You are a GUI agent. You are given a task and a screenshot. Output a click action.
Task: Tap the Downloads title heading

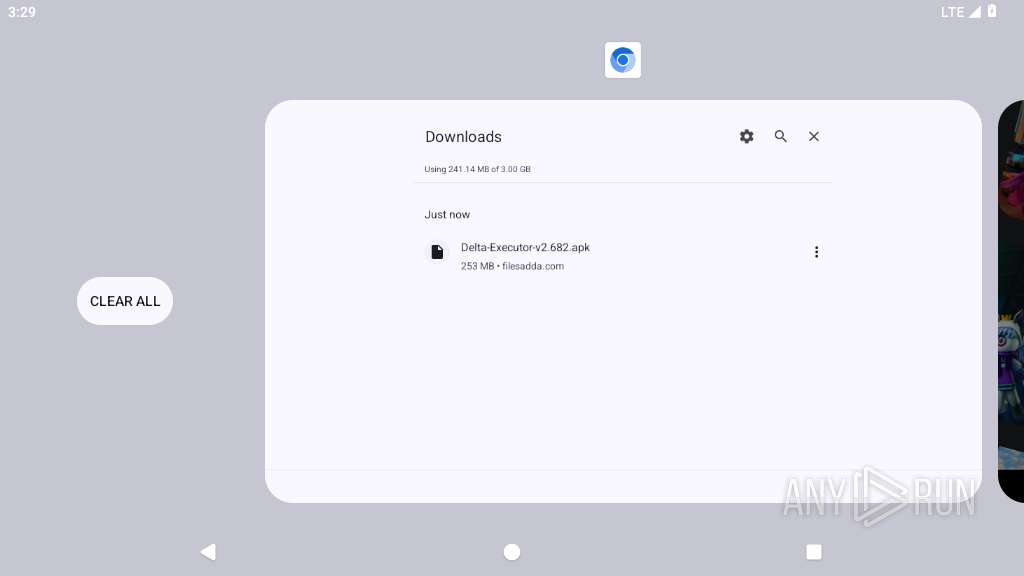pyautogui.click(x=463, y=136)
